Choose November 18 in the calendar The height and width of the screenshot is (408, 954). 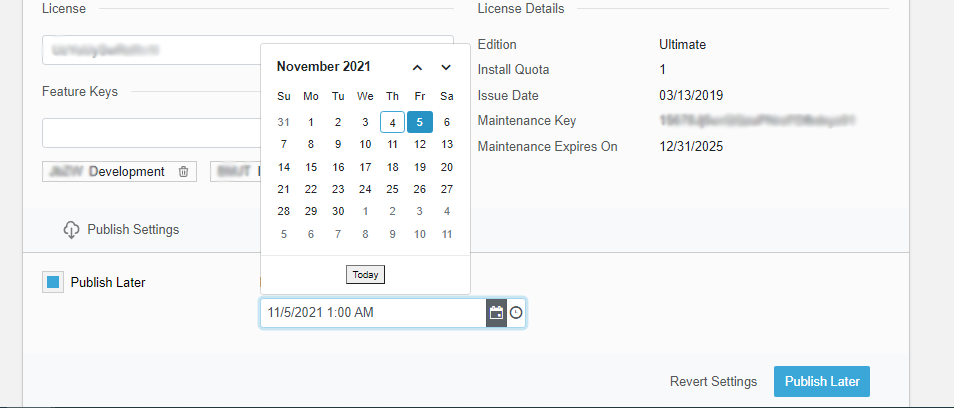[x=392, y=167]
